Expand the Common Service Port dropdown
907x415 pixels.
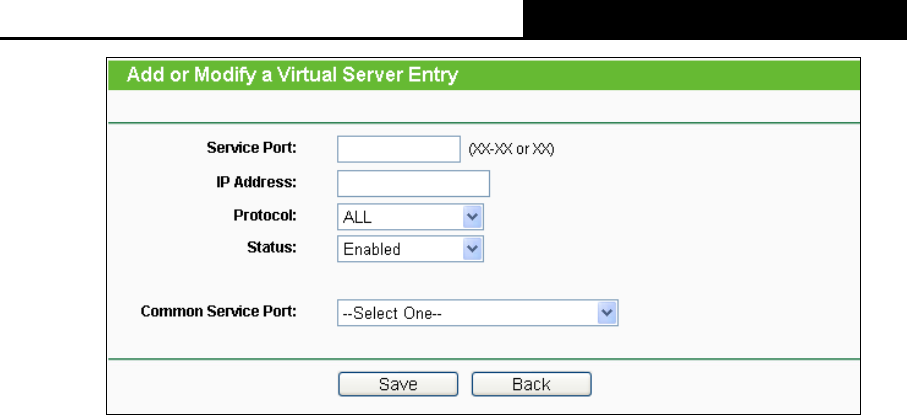(478, 313)
